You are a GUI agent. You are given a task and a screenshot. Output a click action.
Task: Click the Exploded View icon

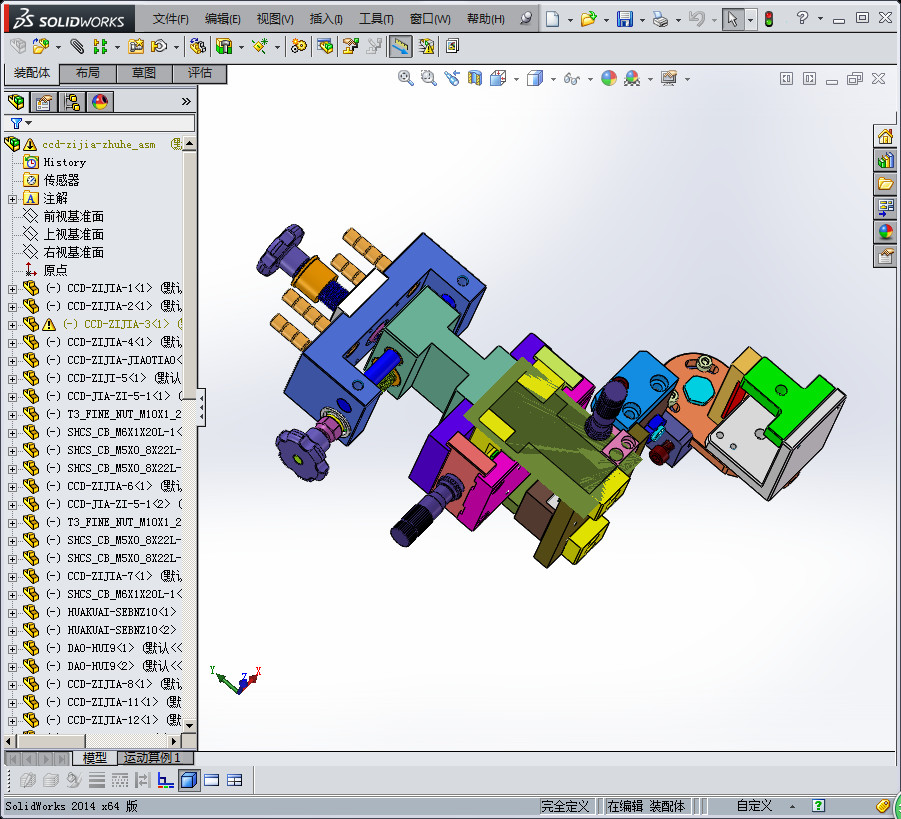click(351, 46)
